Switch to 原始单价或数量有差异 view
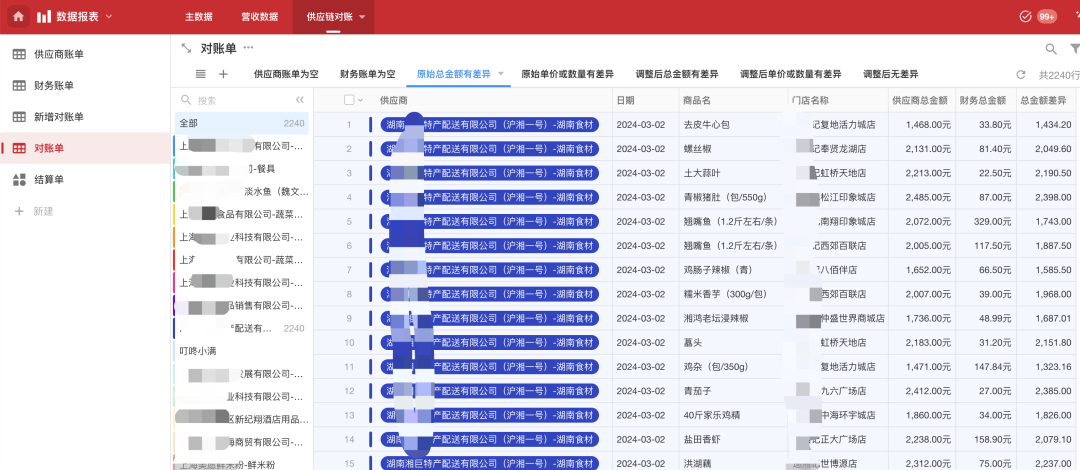Viewport: 1080px width, 470px height. click(568, 74)
